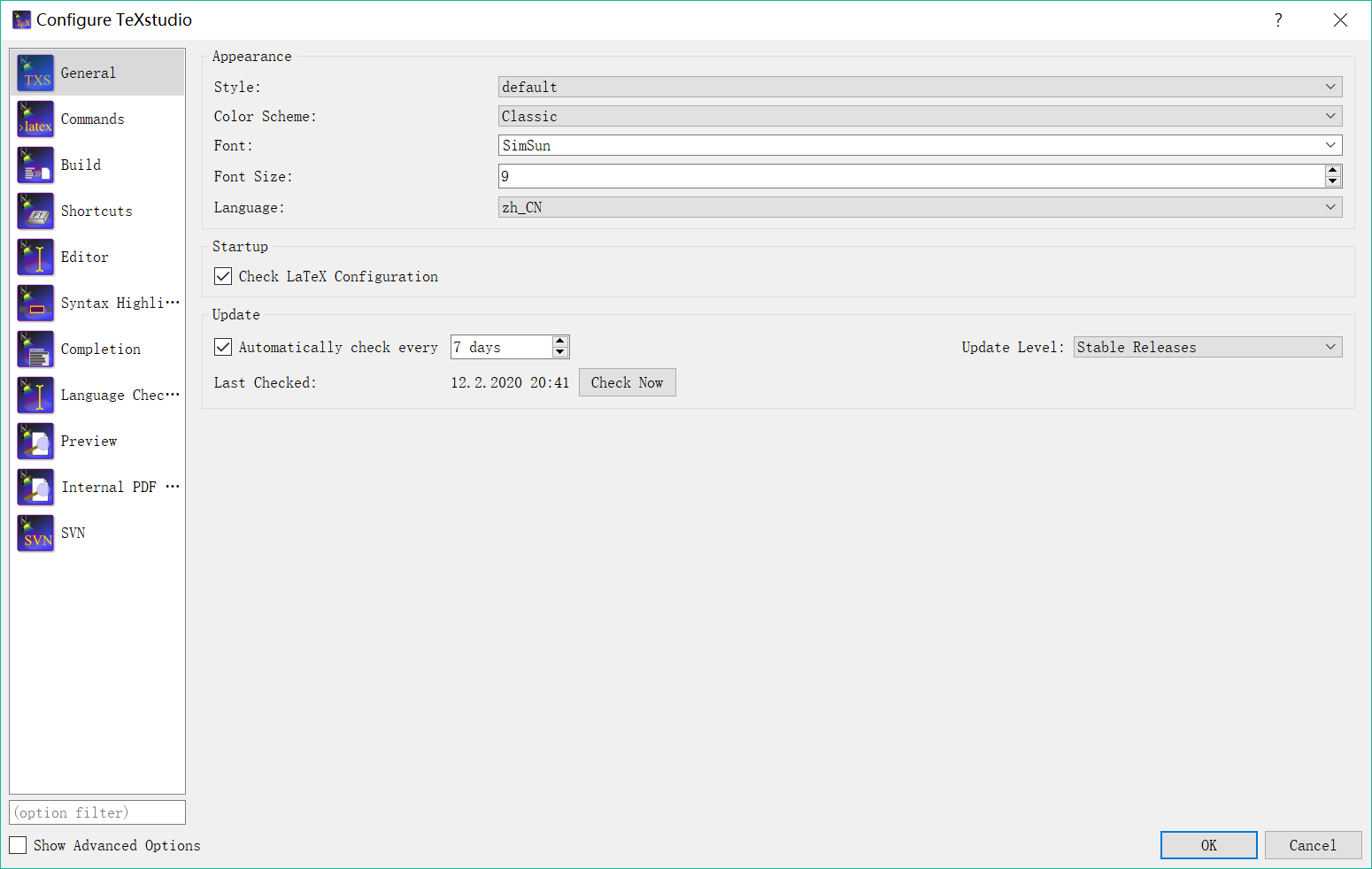The height and width of the screenshot is (869, 1372).
Task: Select the Editor settings page
Action: click(85, 257)
